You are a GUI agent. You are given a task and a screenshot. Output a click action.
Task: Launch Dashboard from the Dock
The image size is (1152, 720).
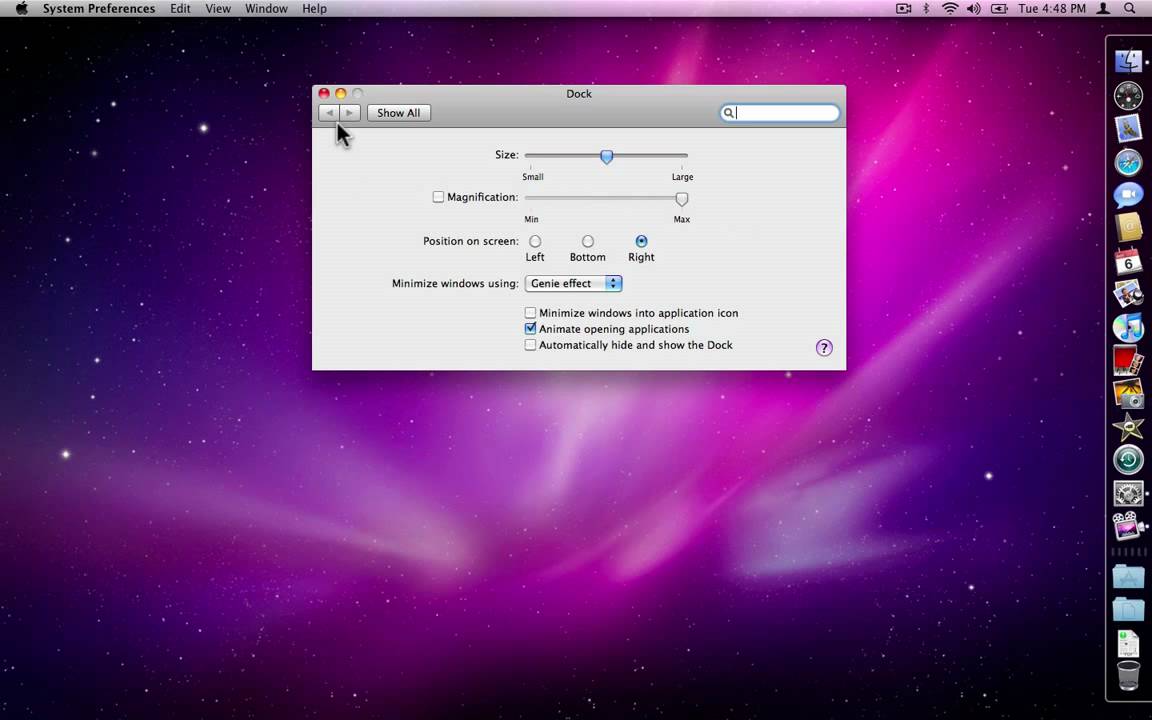(1128, 96)
